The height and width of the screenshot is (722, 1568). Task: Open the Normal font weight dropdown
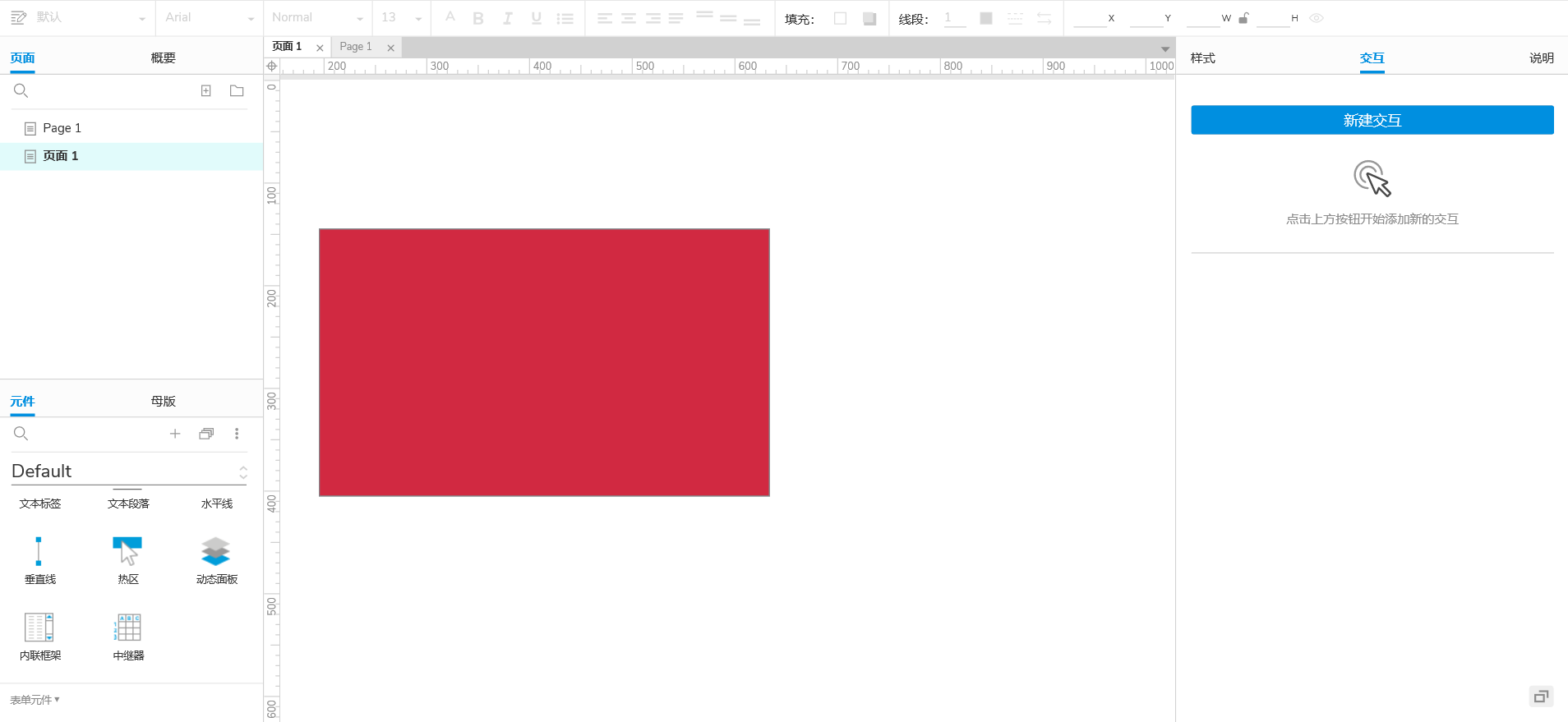(317, 17)
